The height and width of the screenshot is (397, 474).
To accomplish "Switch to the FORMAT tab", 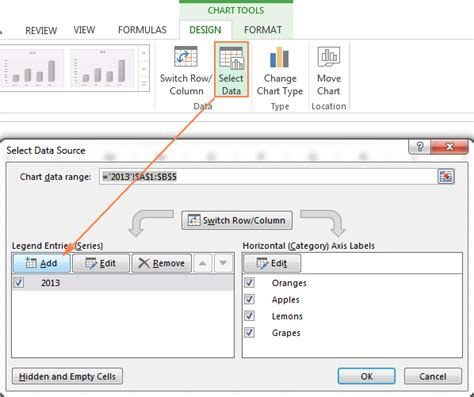I will (263, 30).
